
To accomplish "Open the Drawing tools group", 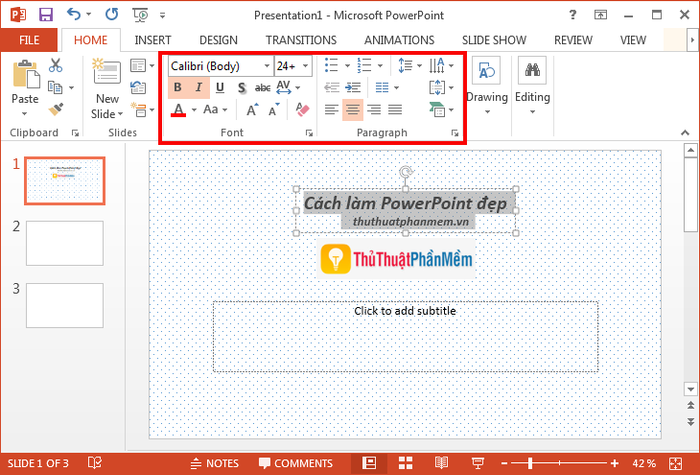I will pyautogui.click(x=487, y=85).
